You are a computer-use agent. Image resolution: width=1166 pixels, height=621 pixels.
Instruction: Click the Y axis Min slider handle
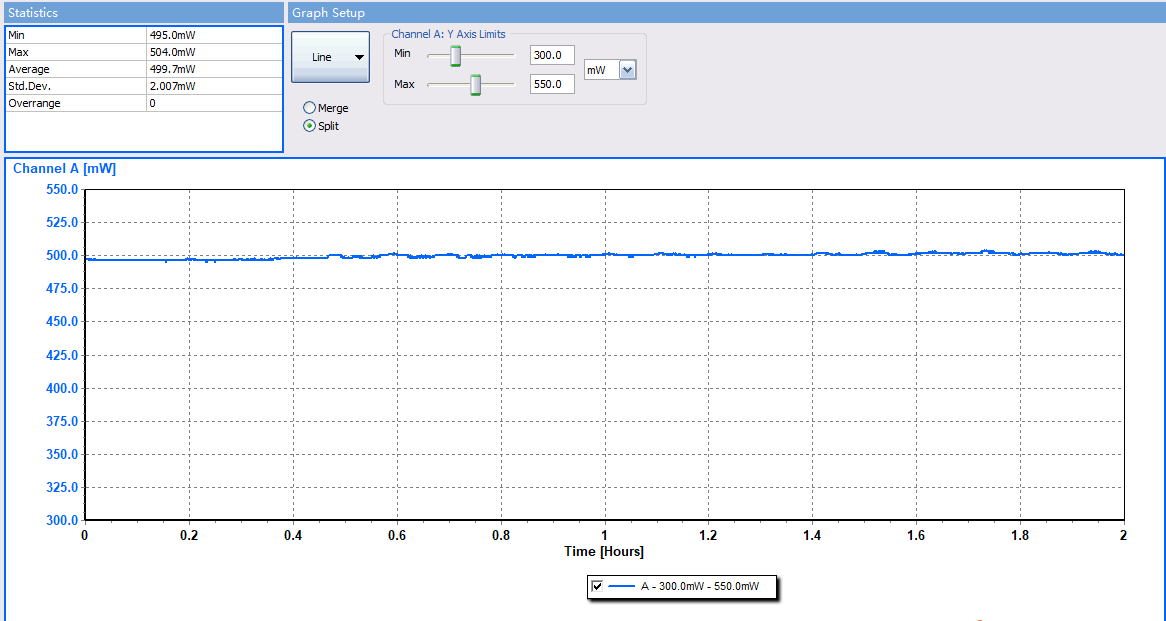tap(455, 56)
